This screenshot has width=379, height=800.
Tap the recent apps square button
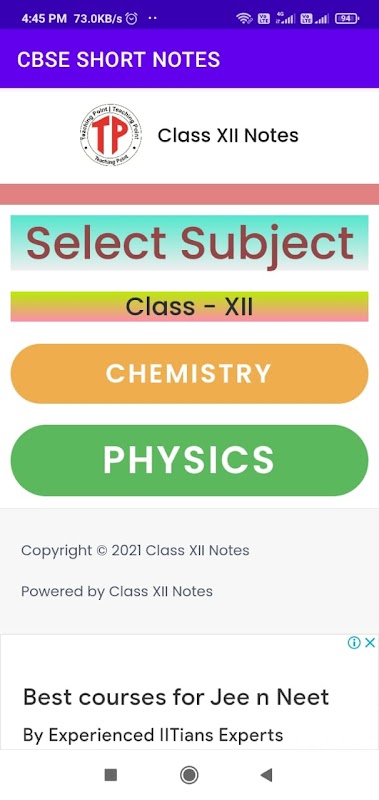[x=111, y=775]
